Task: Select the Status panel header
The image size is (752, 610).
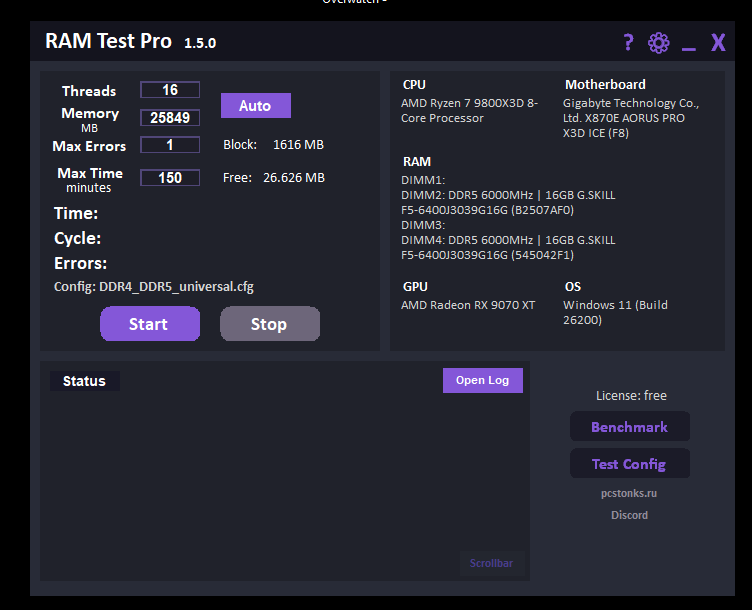Action: [x=84, y=381]
